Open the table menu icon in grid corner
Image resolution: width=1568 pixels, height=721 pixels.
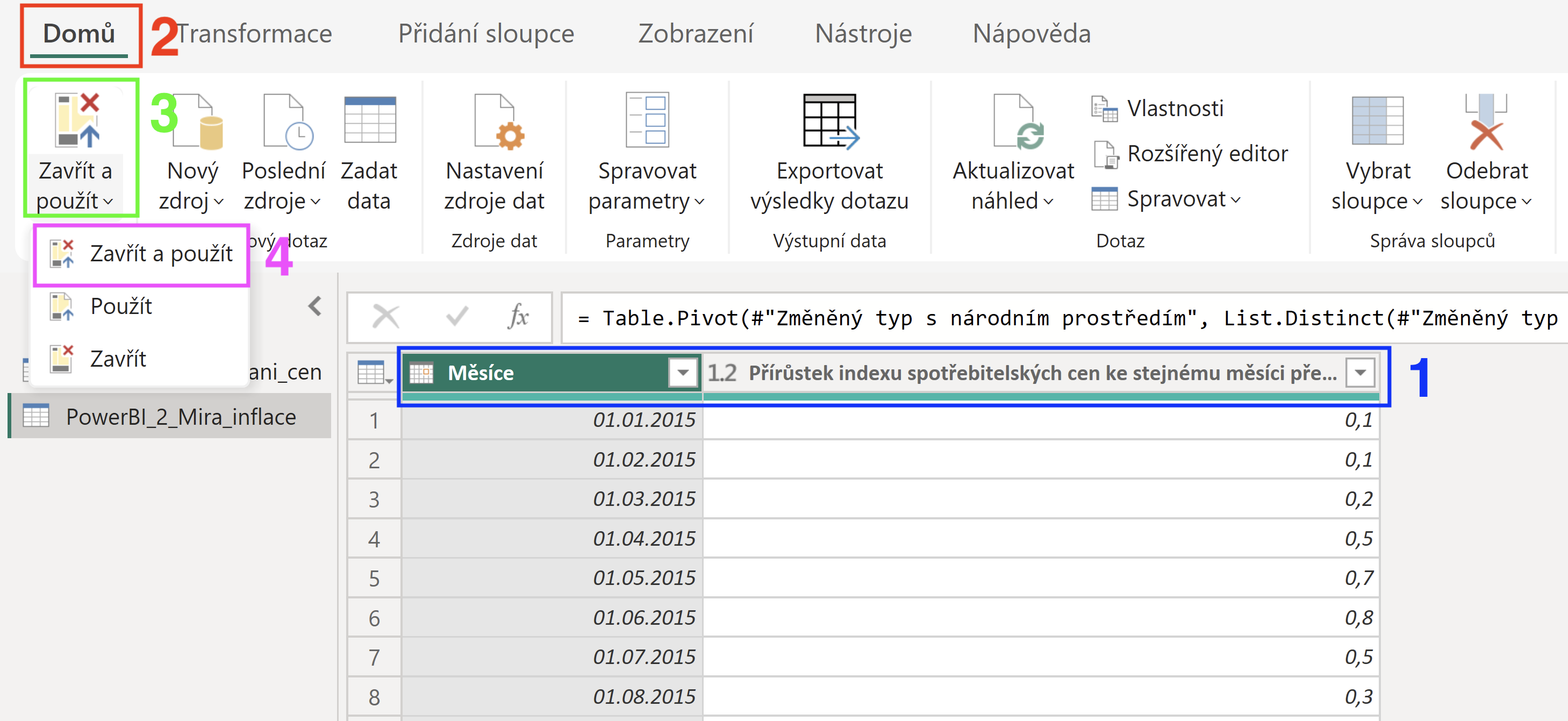click(375, 373)
